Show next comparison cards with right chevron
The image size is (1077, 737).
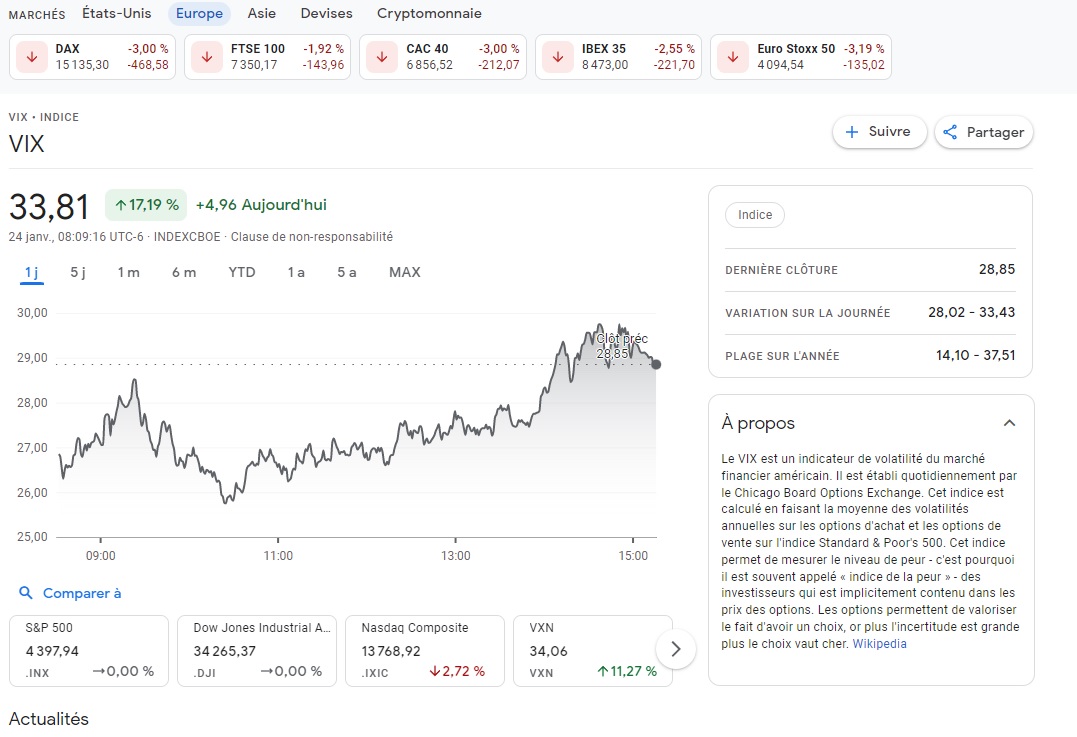point(676,649)
